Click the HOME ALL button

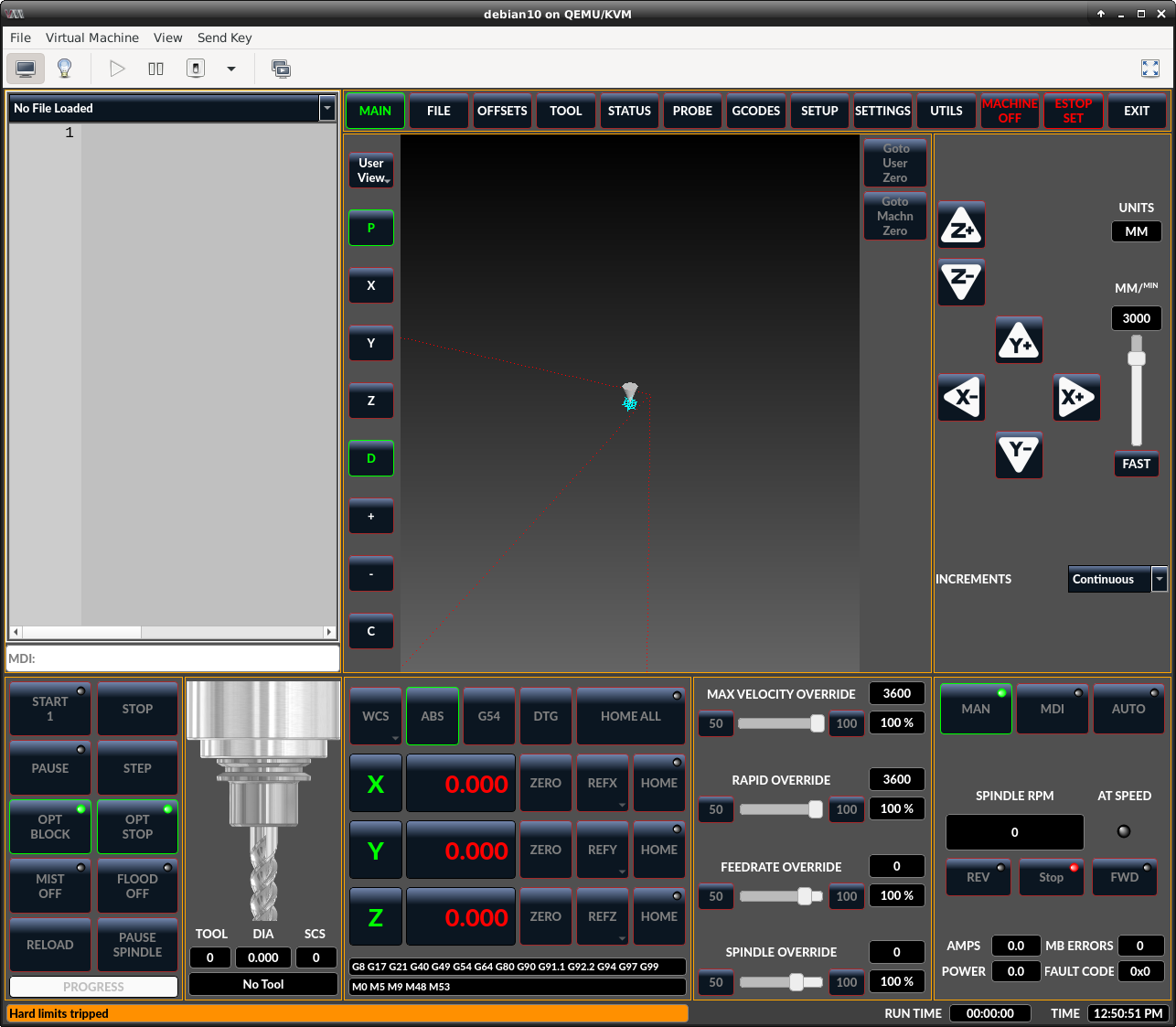(x=631, y=716)
